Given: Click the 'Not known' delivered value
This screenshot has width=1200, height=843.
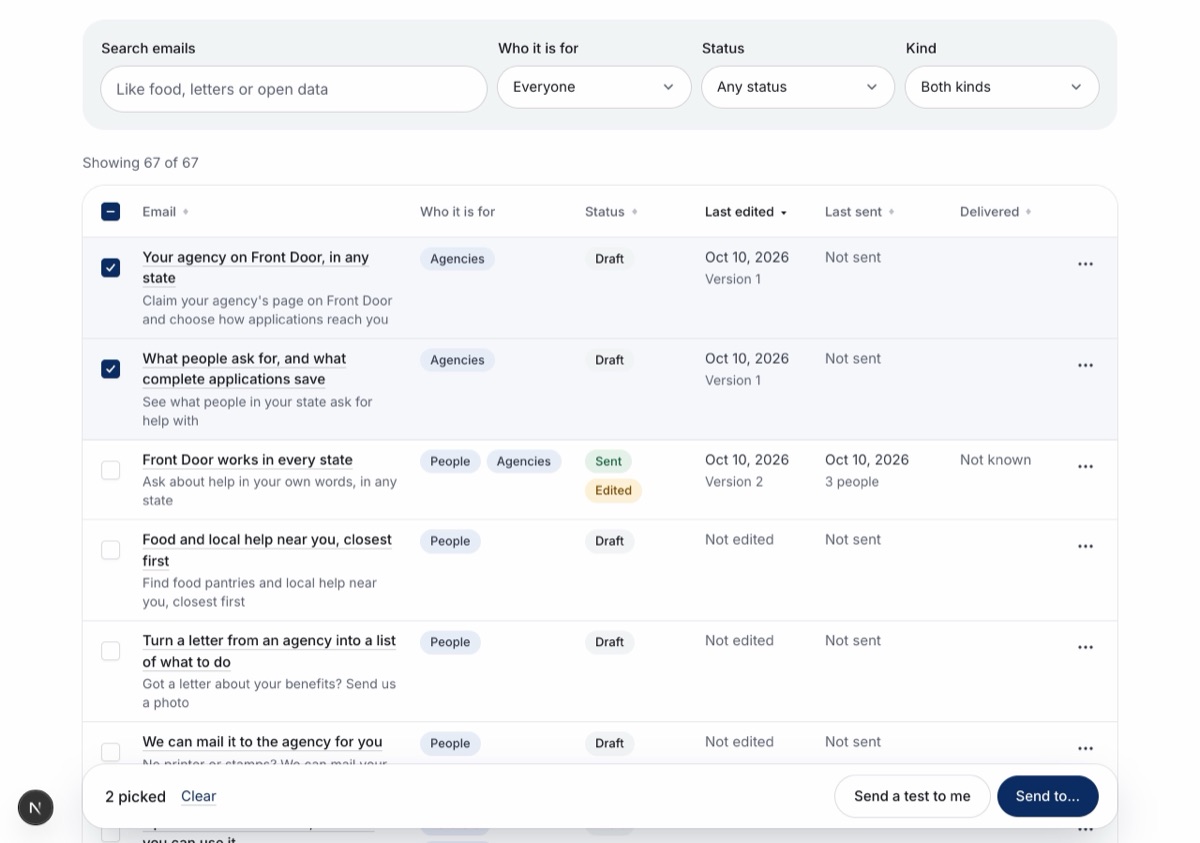Looking at the screenshot, I should (x=995, y=460).
